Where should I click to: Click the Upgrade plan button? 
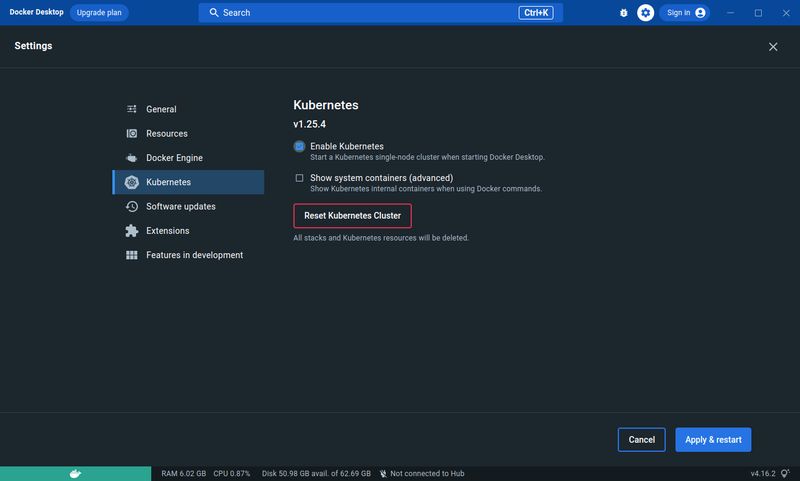pos(99,13)
